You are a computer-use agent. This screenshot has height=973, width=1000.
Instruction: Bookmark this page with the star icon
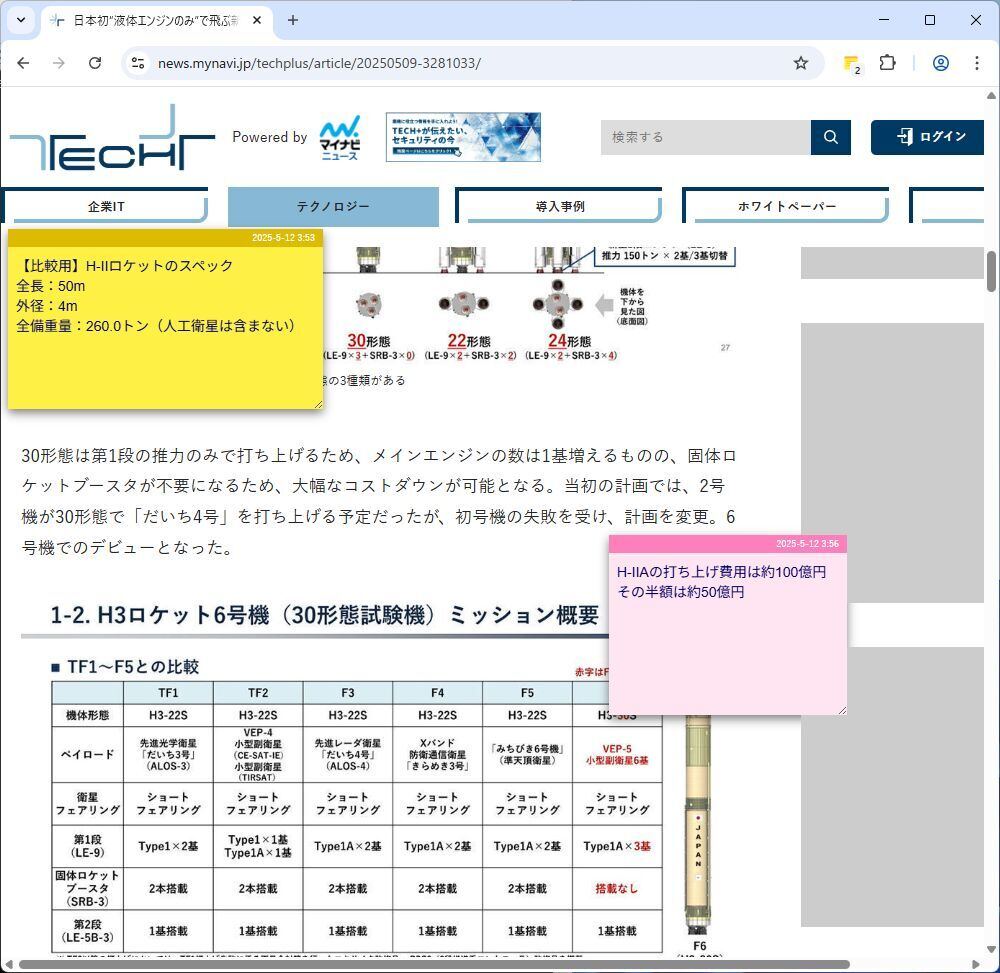pos(801,63)
